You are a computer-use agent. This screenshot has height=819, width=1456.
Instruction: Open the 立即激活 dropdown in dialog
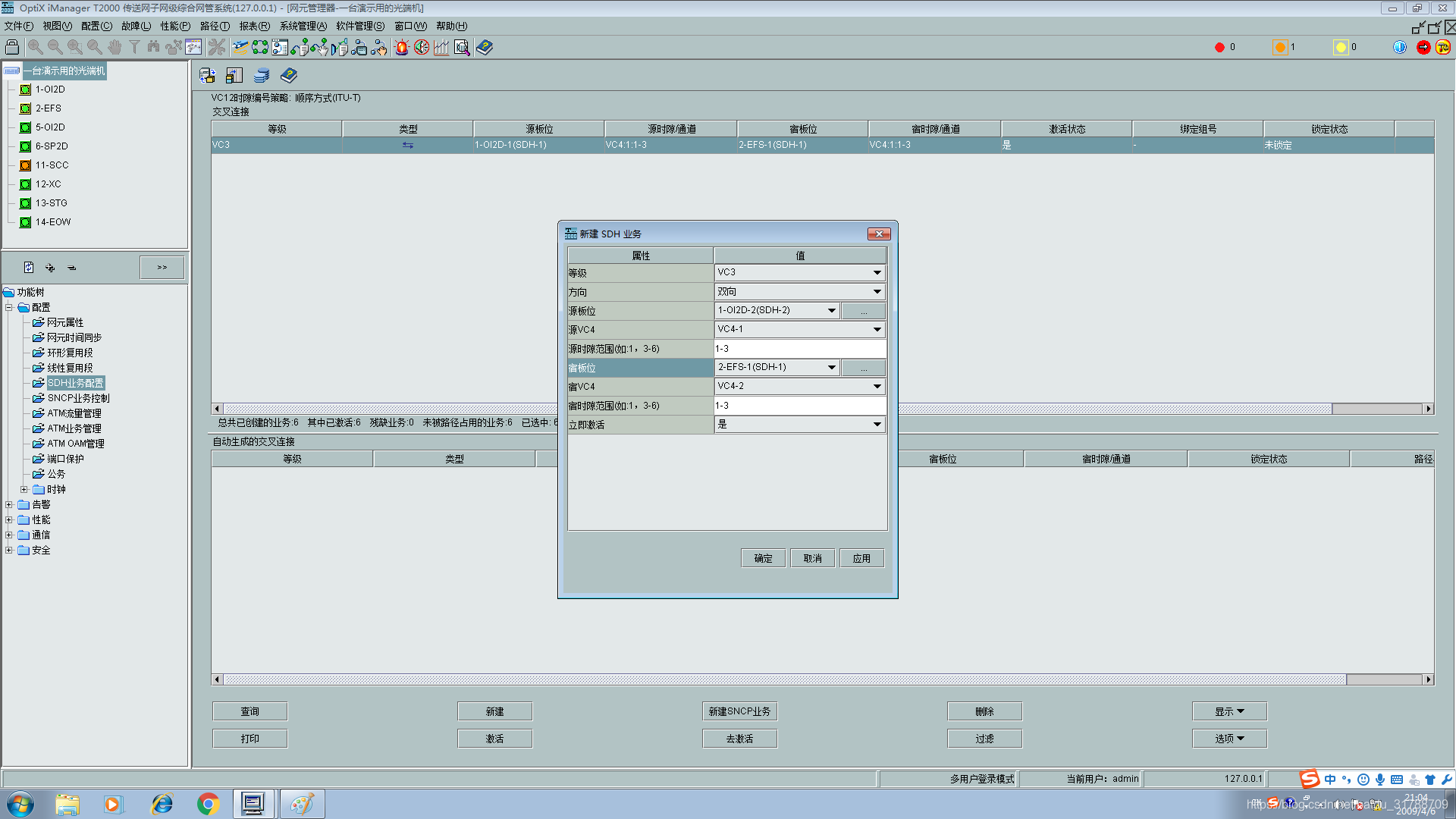[877, 425]
